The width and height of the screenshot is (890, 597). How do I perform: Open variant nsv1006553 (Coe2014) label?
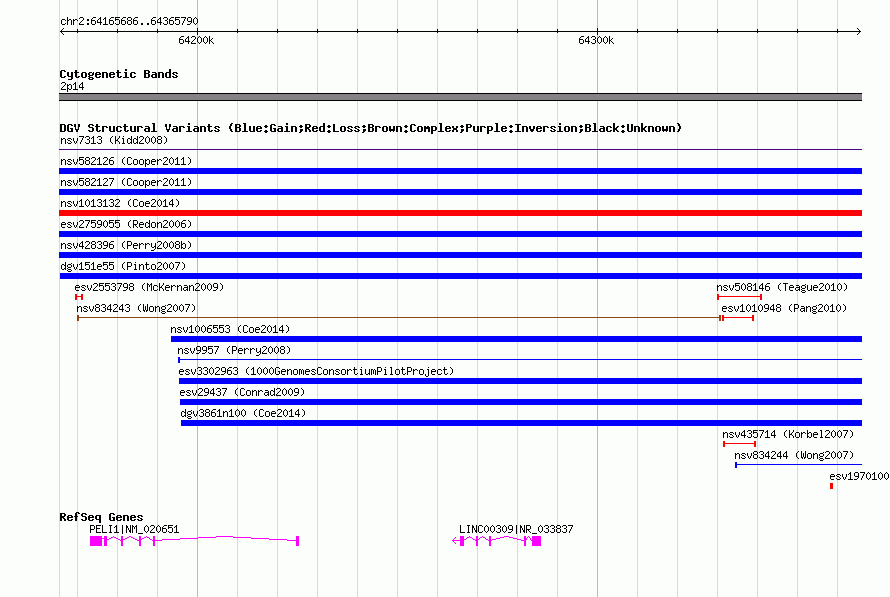tap(230, 329)
